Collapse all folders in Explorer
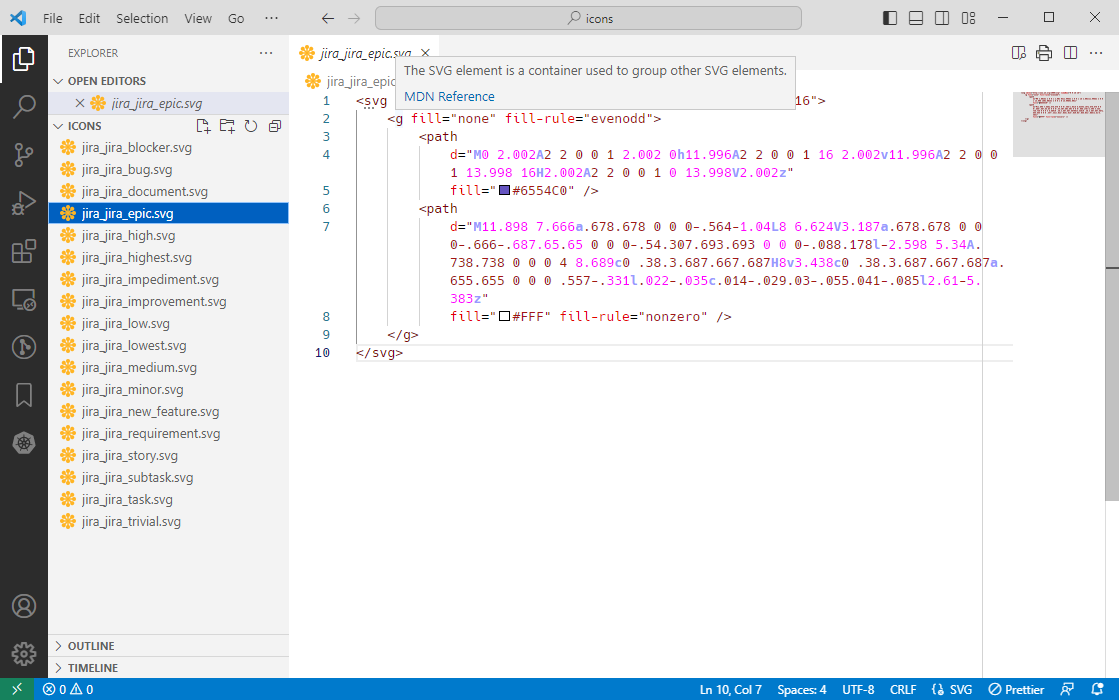 [275, 126]
